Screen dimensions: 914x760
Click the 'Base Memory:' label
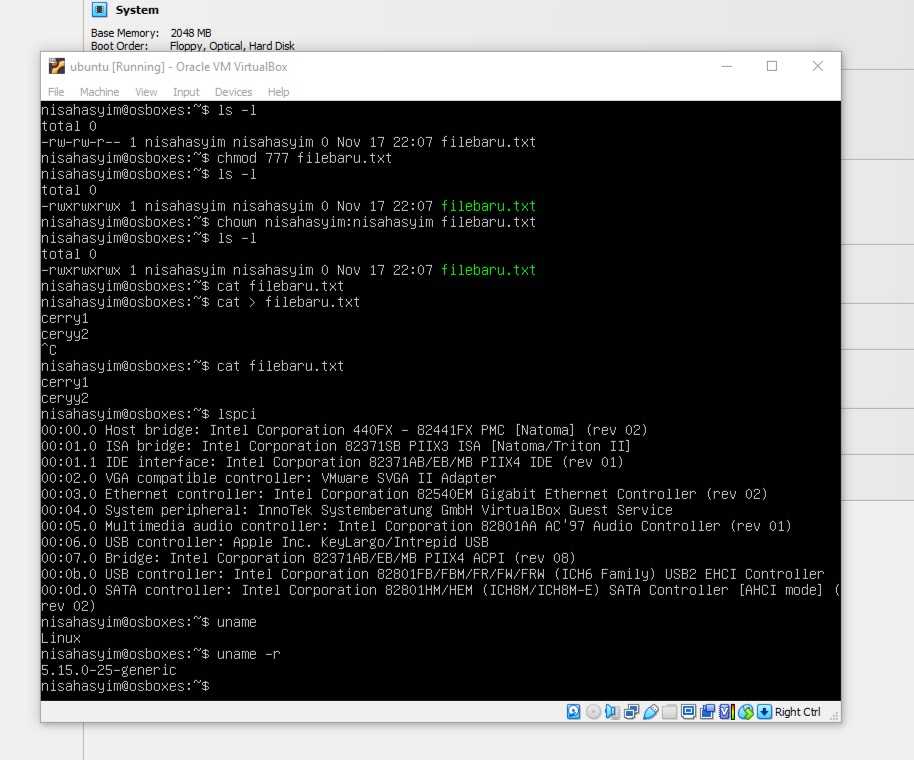125,33
